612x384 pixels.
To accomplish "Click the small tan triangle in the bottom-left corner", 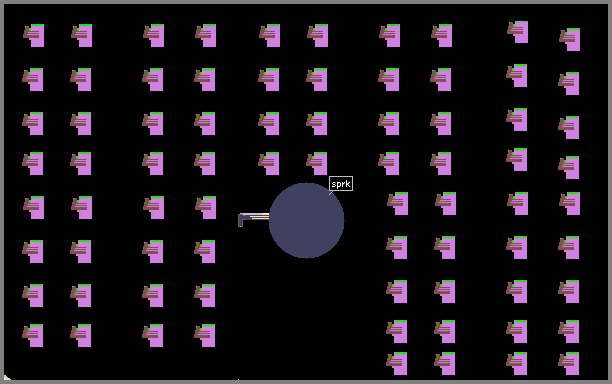I will coord(7,377).
